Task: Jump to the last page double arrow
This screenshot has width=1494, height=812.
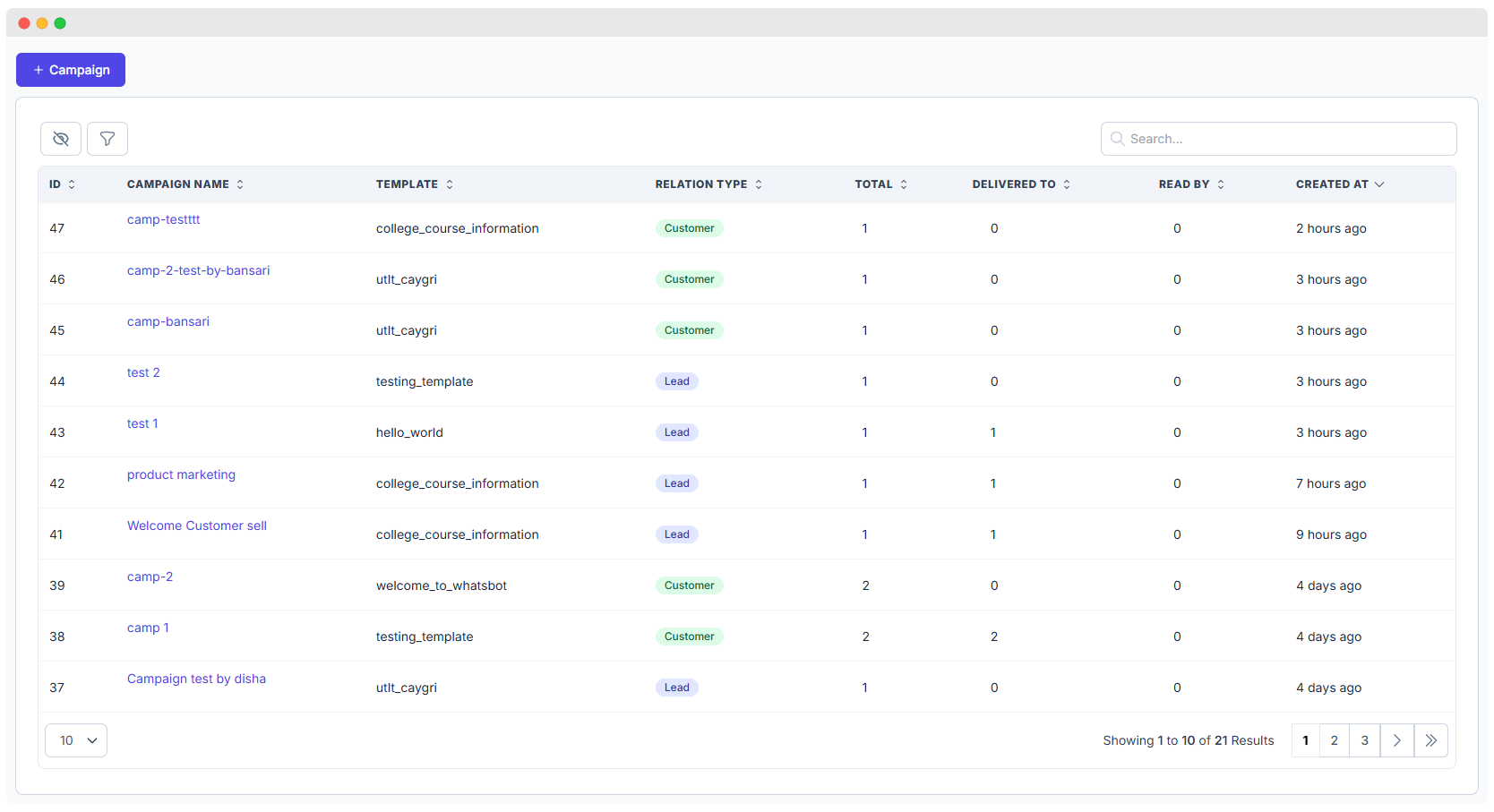Action: click(x=1430, y=740)
